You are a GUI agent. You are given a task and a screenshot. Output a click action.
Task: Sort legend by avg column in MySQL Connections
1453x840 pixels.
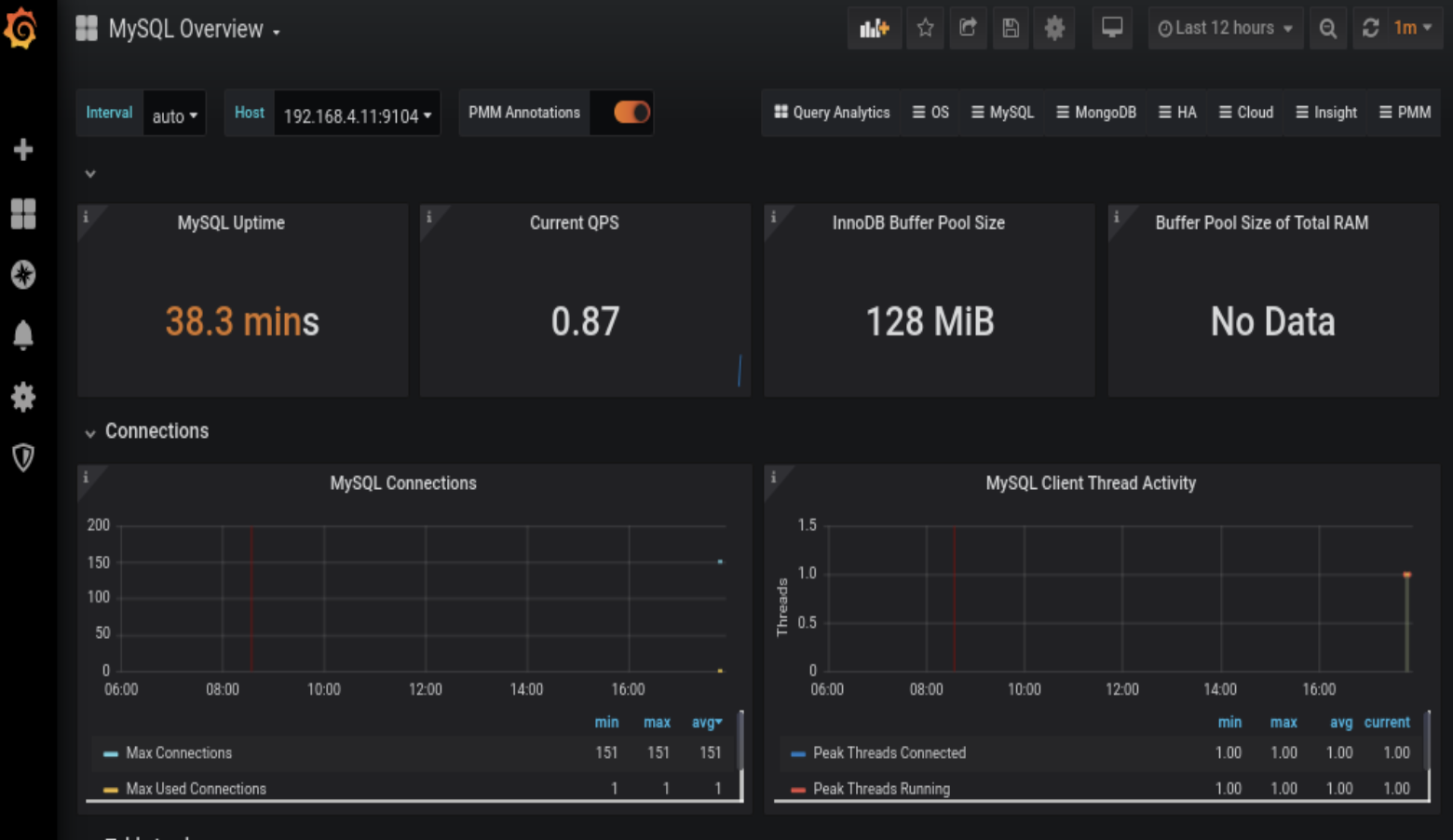point(707,723)
